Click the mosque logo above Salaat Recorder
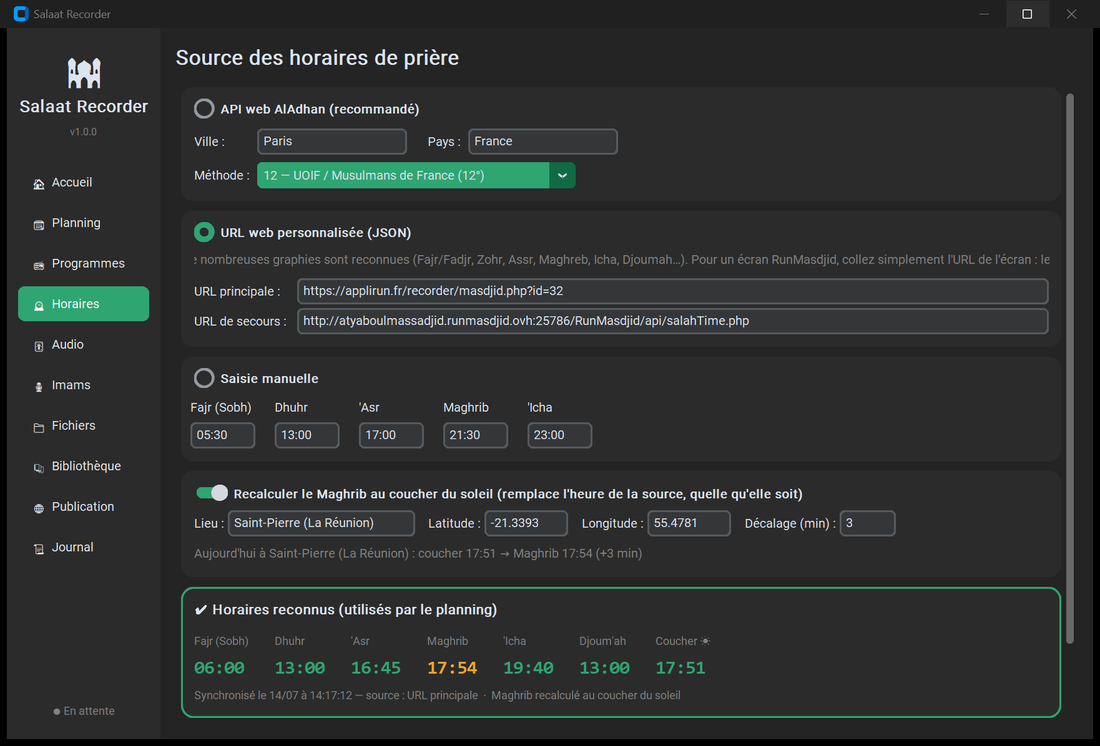 [x=83, y=73]
